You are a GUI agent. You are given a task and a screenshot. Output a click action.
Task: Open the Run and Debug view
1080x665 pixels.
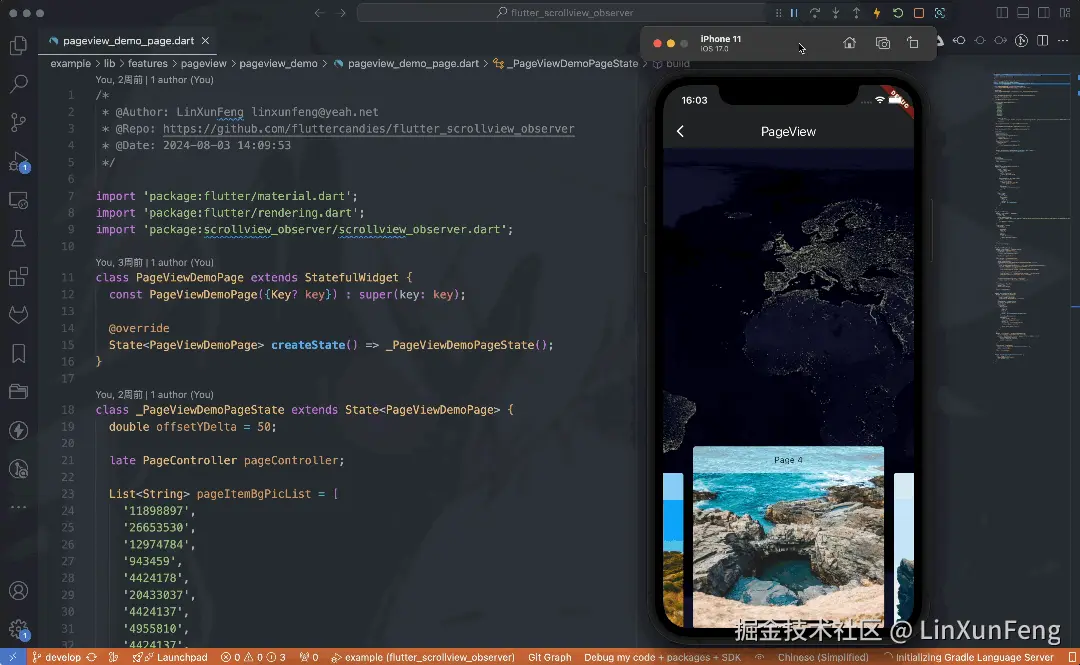click(19, 162)
